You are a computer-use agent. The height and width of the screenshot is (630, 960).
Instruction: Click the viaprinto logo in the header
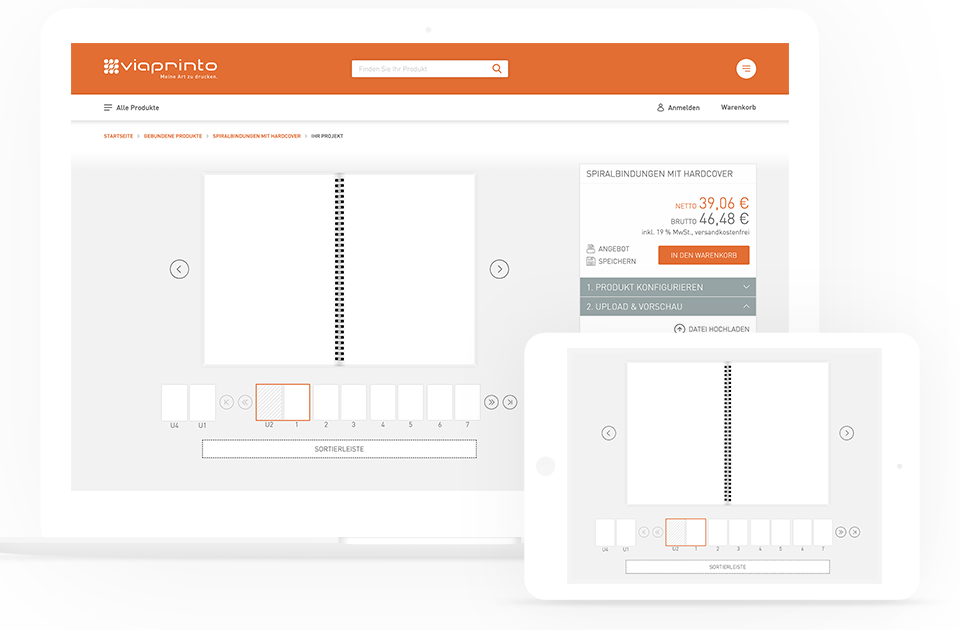[x=160, y=68]
